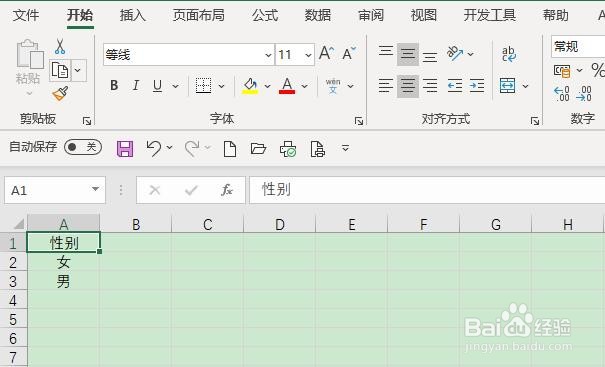Align text left
Image resolution: width=605 pixels, height=367 pixels.
pos(386,85)
